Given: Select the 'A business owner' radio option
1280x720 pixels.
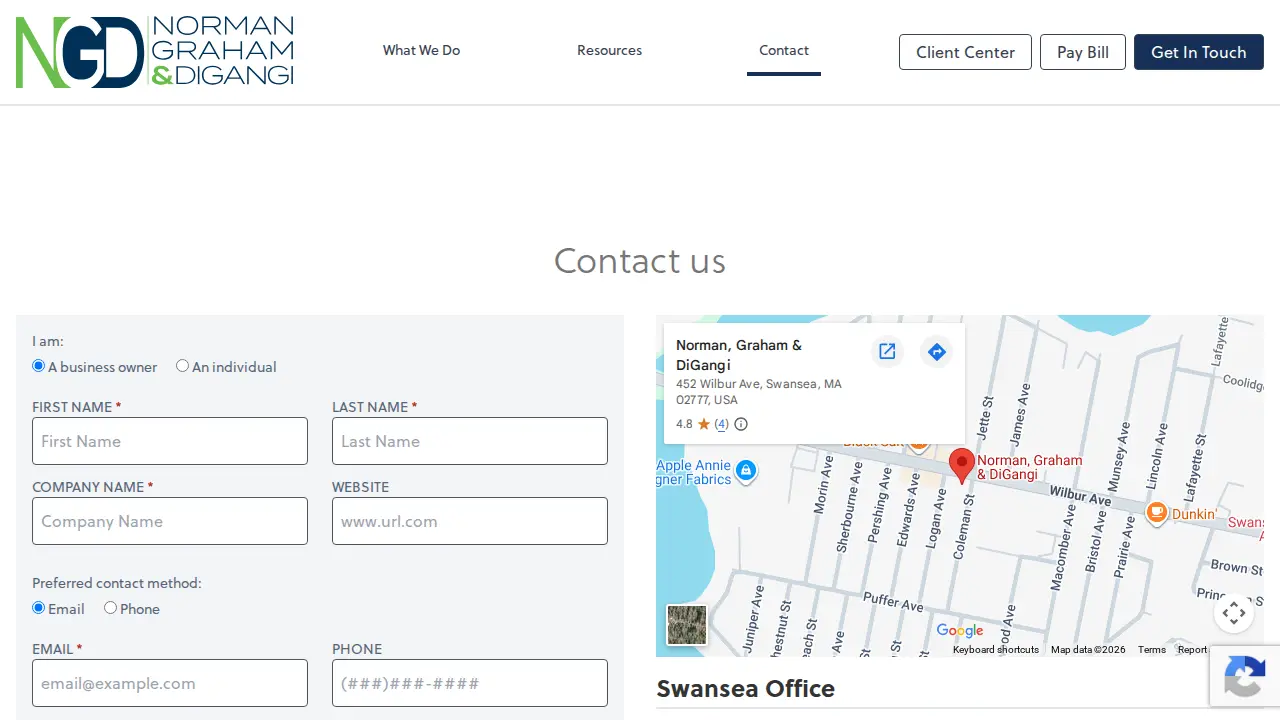Looking at the screenshot, I should pos(39,366).
